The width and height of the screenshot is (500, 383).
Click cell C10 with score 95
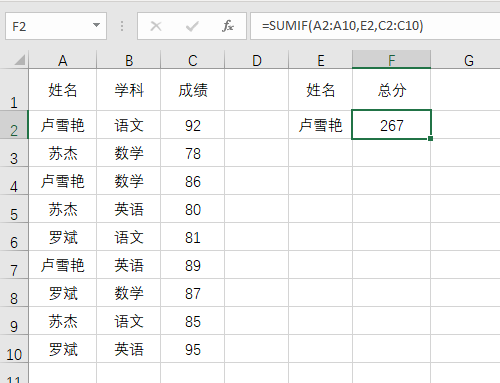[x=193, y=349]
